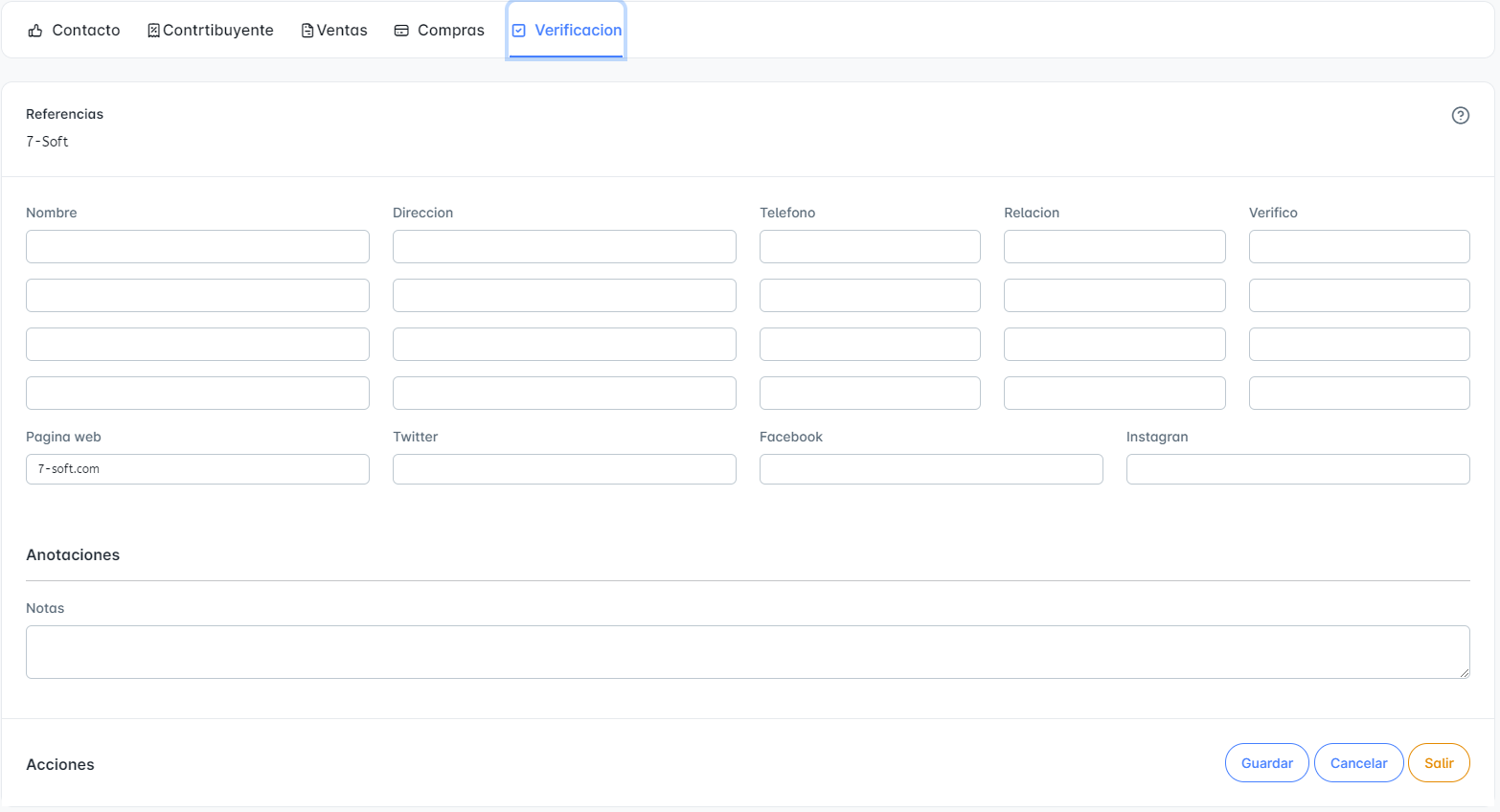This screenshot has width=1500, height=812.
Task: Click into the Facebook input field
Action: coord(931,469)
